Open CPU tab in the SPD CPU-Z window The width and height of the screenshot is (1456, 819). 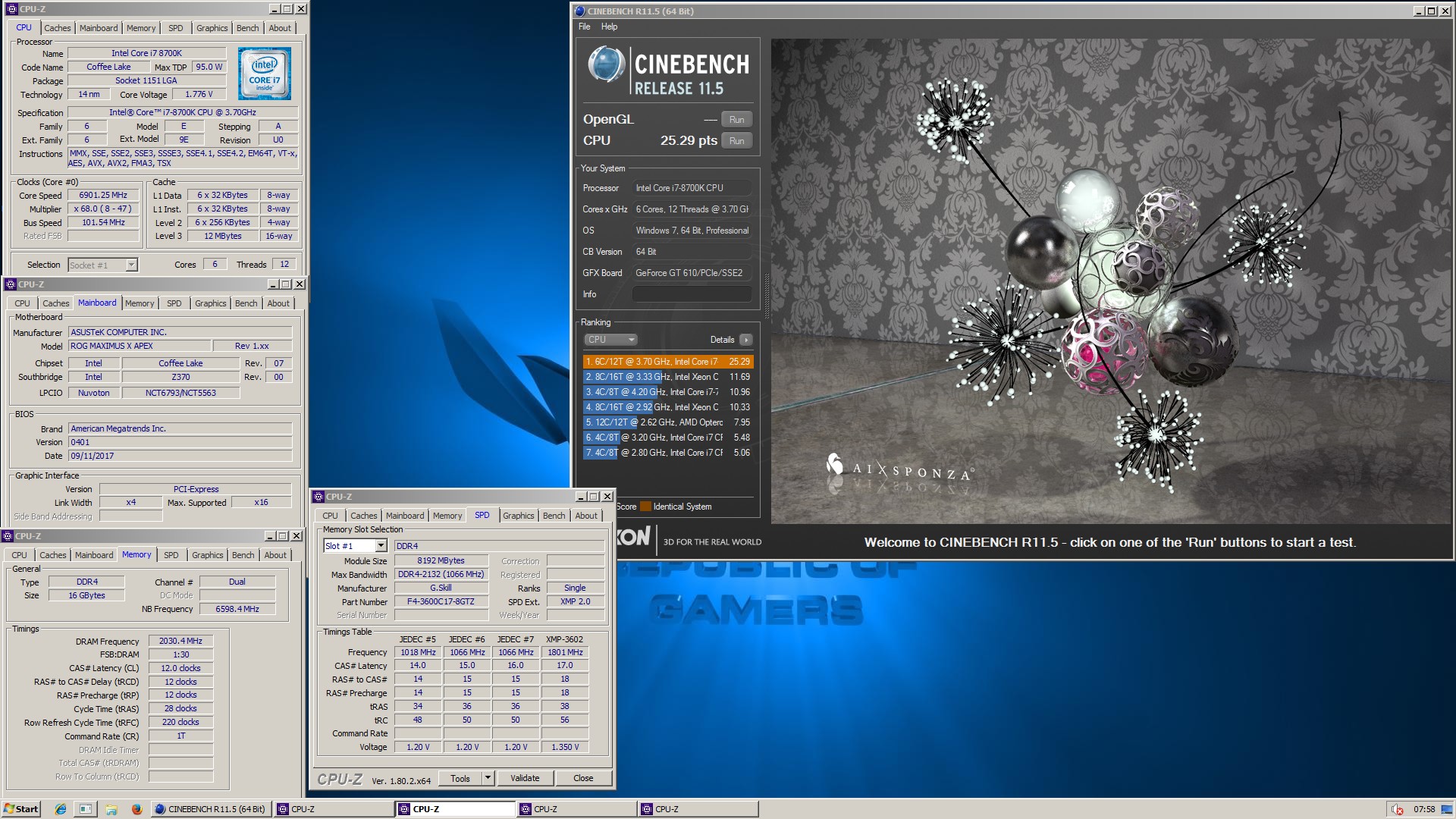point(331,516)
